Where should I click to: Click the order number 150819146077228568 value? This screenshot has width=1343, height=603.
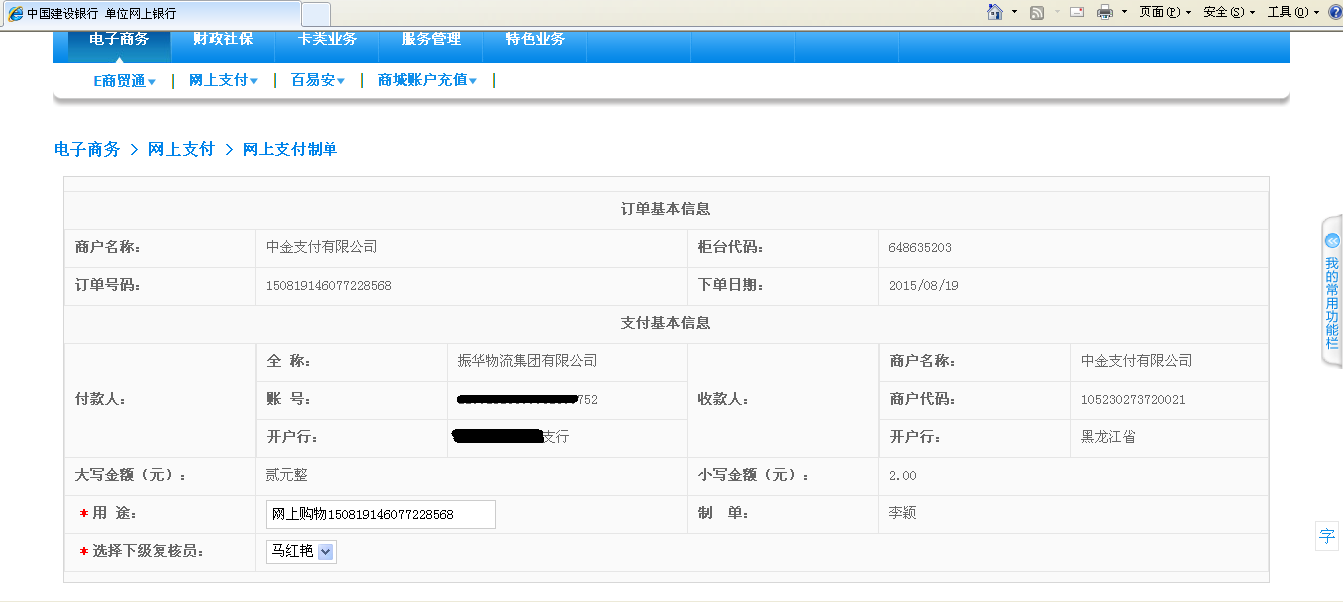[329, 286]
